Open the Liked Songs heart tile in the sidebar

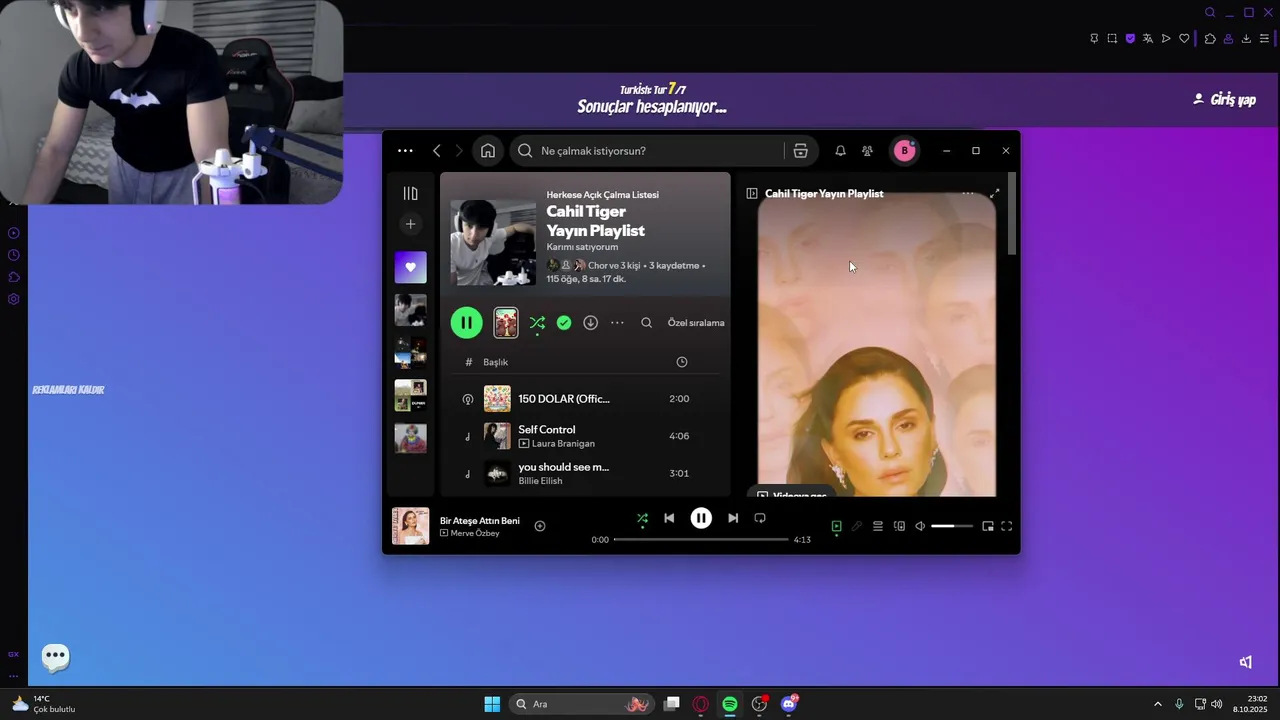pyautogui.click(x=410, y=267)
